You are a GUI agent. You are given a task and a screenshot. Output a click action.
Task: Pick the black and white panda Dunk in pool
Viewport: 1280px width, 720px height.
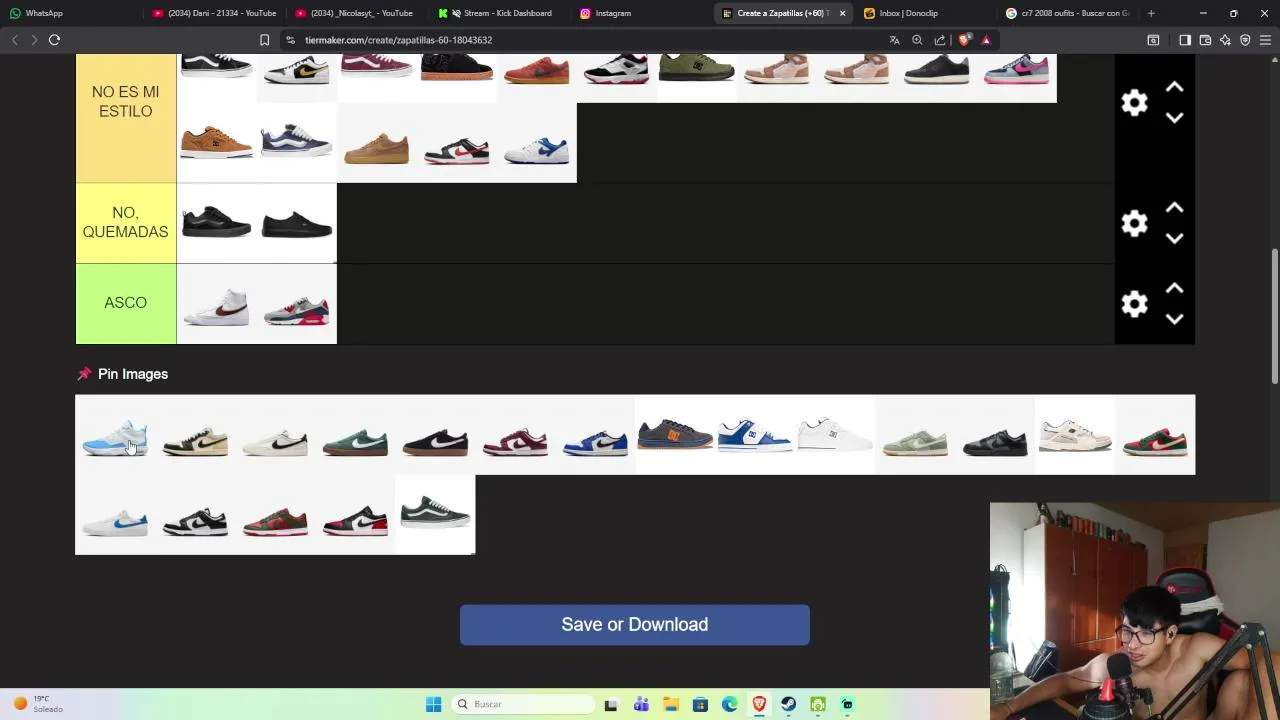pyautogui.click(x=195, y=515)
